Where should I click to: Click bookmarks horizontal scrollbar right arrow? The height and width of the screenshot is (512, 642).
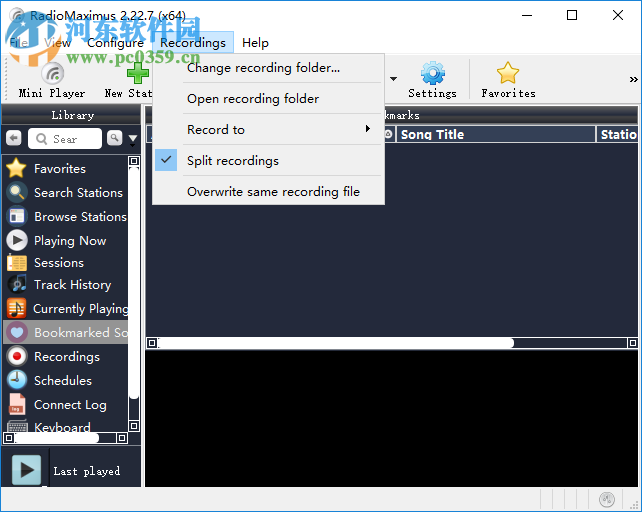pyautogui.click(x=633, y=343)
